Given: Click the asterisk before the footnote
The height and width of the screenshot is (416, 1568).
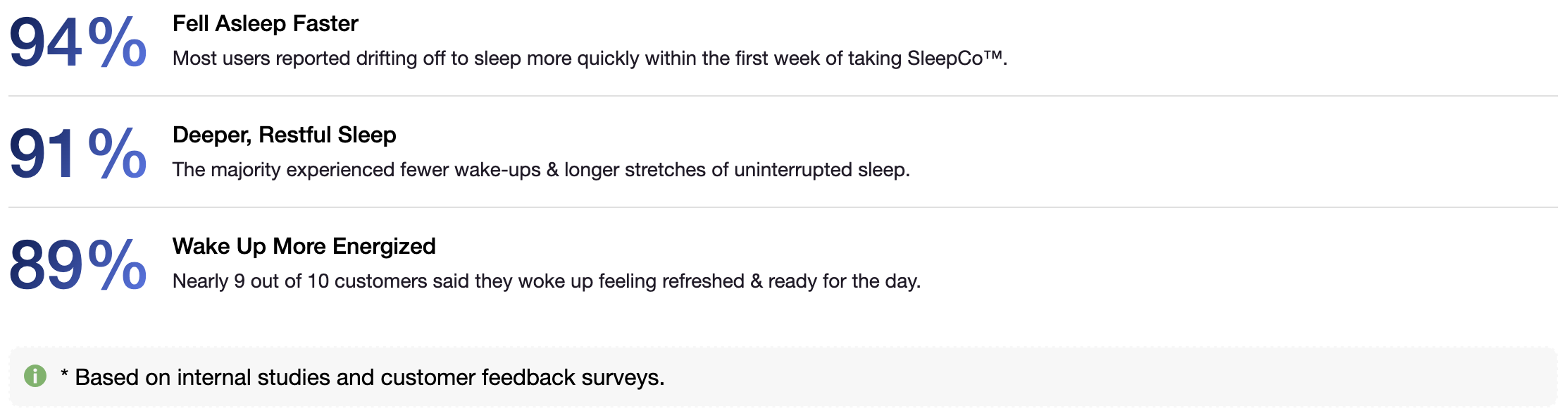Looking at the screenshot, I should point(64,376).
